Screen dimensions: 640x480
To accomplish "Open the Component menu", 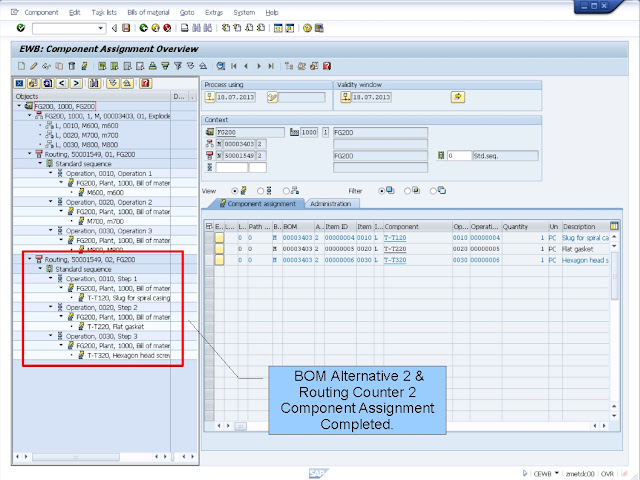I will (41, 12).
